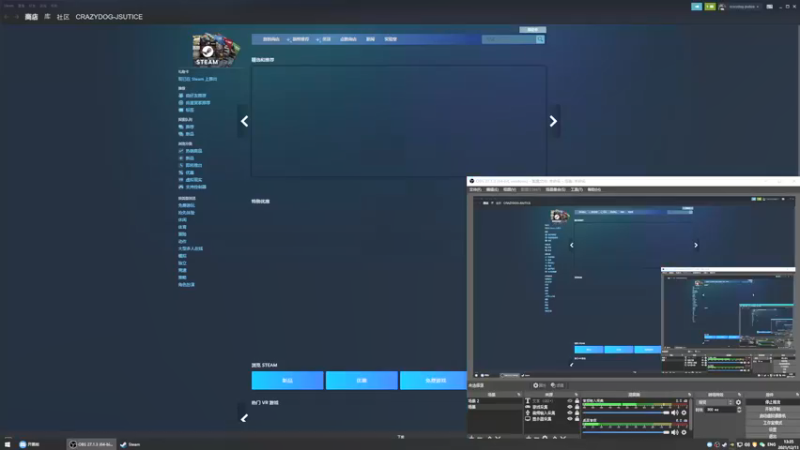
Task: Open Steam's green friends notification icon
Action: (710, 7)
